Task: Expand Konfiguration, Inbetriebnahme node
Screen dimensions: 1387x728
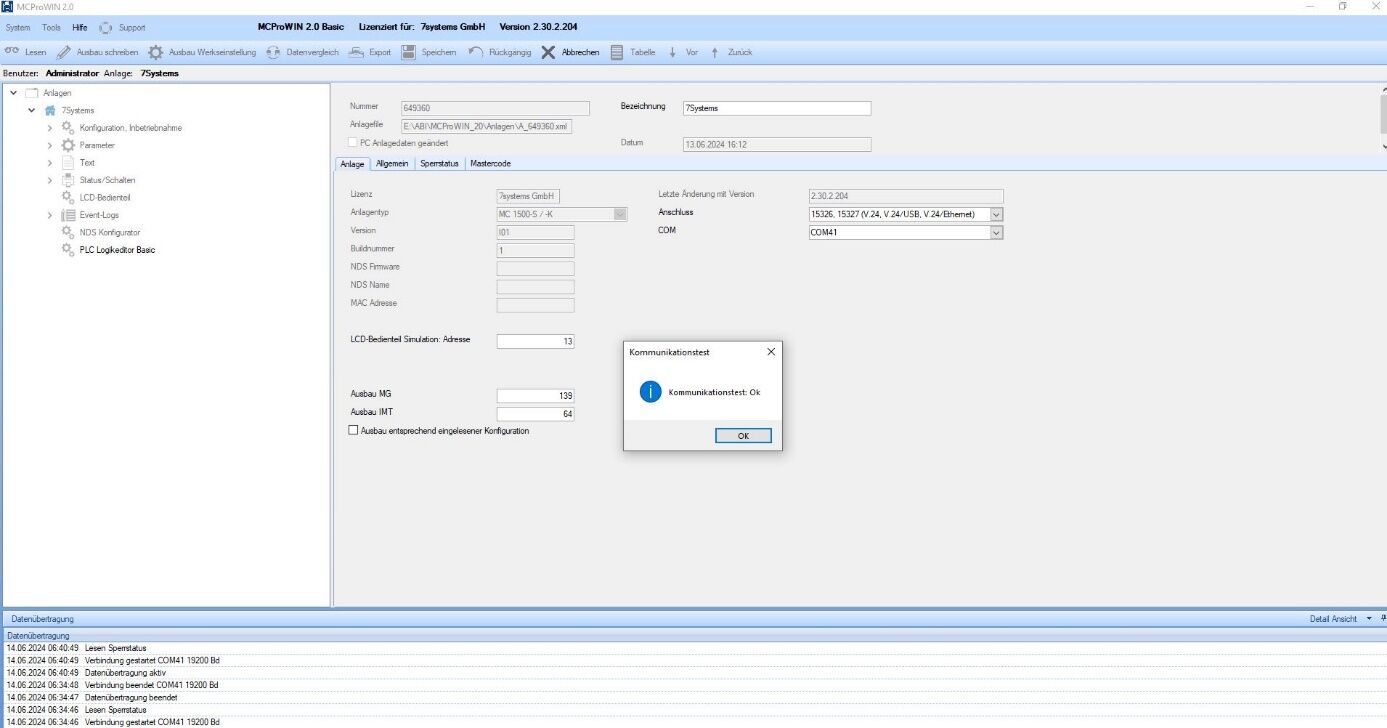Action: 50,128
